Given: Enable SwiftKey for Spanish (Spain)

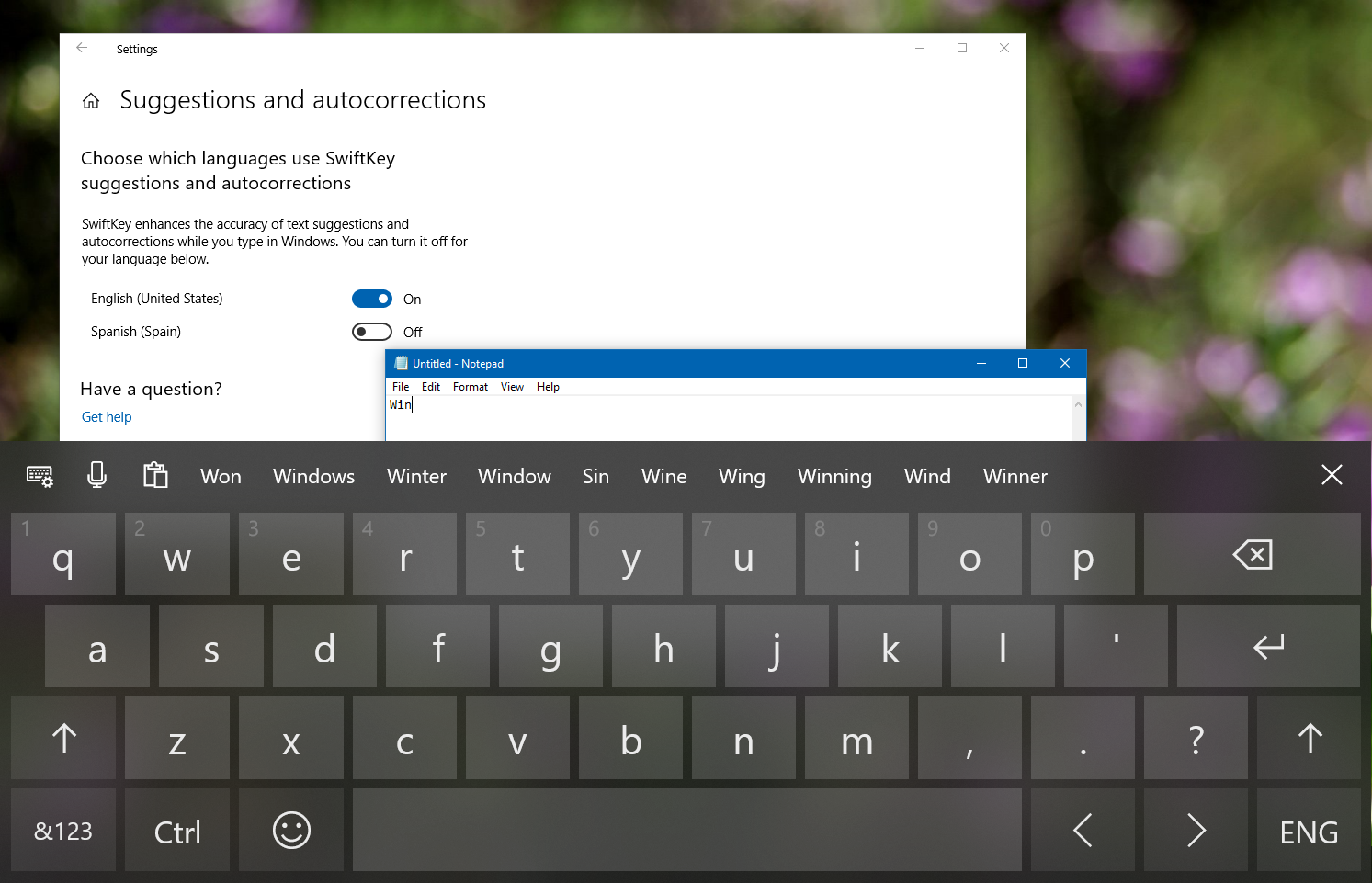Looking at the screenshot, I should click(x=372, y=331).
